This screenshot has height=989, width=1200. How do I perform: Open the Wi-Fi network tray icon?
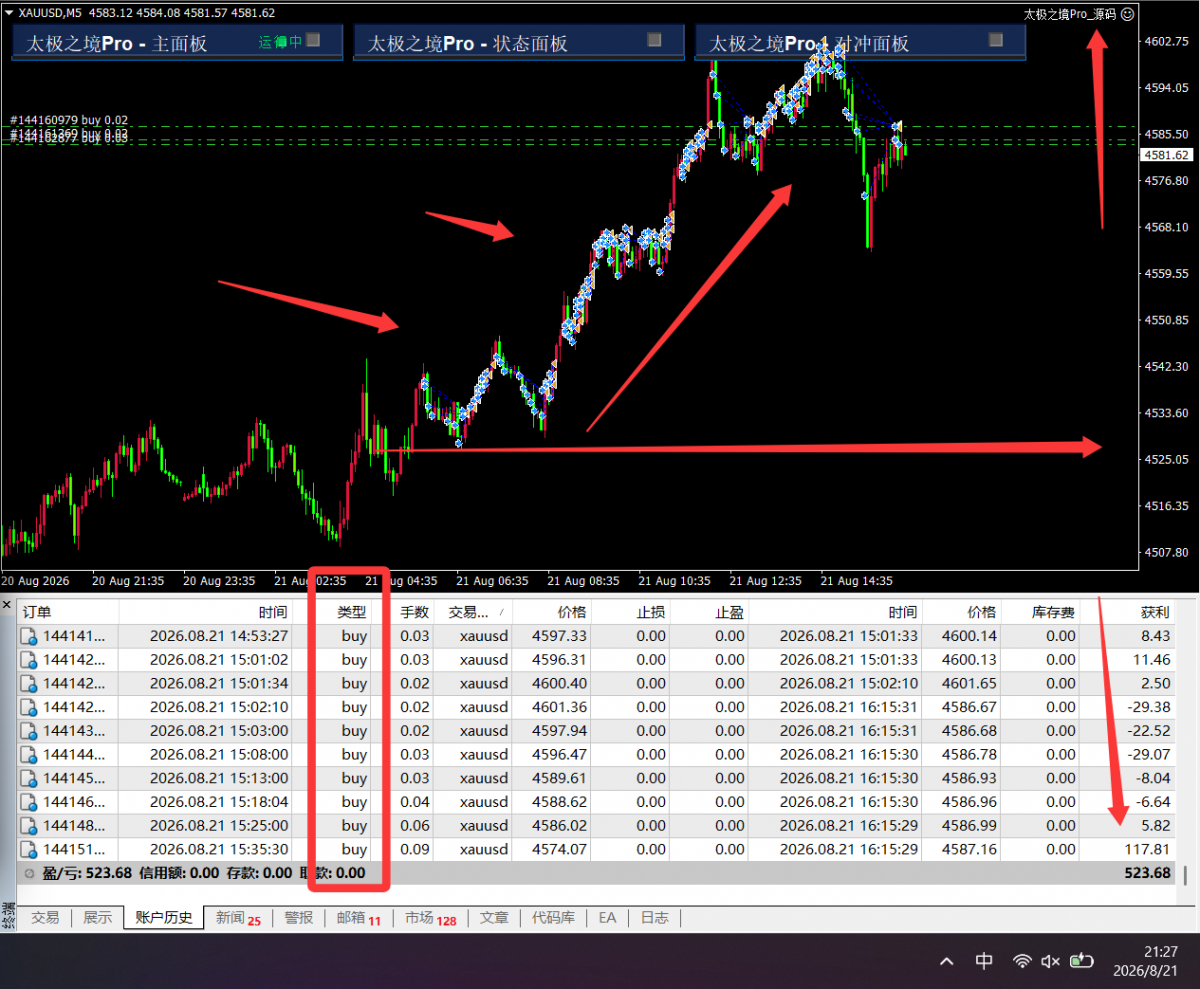point(1021,961)
